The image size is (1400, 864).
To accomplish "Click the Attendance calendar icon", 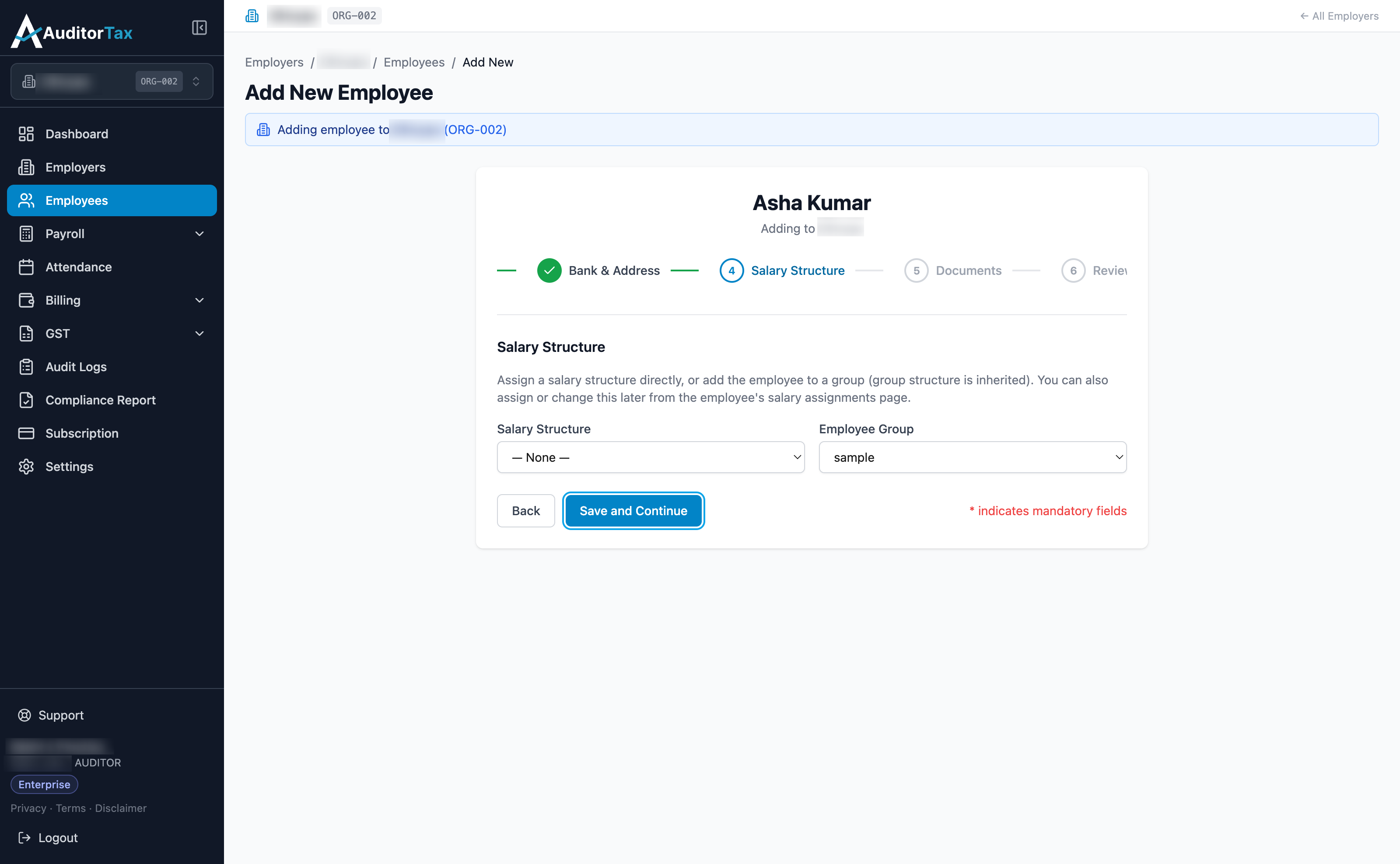I will point(26,267).
